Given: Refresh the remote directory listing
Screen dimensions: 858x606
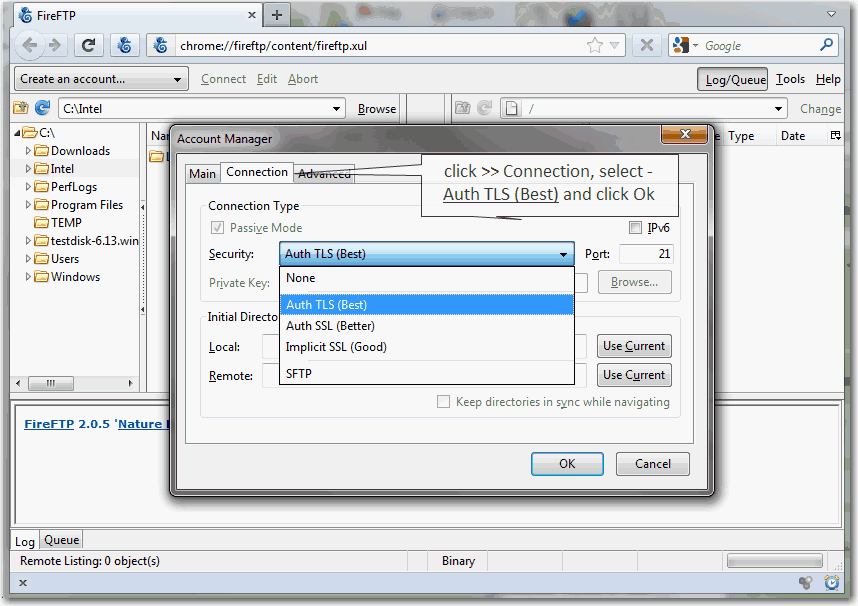Looking at the screenshot, I should (484, 108).
